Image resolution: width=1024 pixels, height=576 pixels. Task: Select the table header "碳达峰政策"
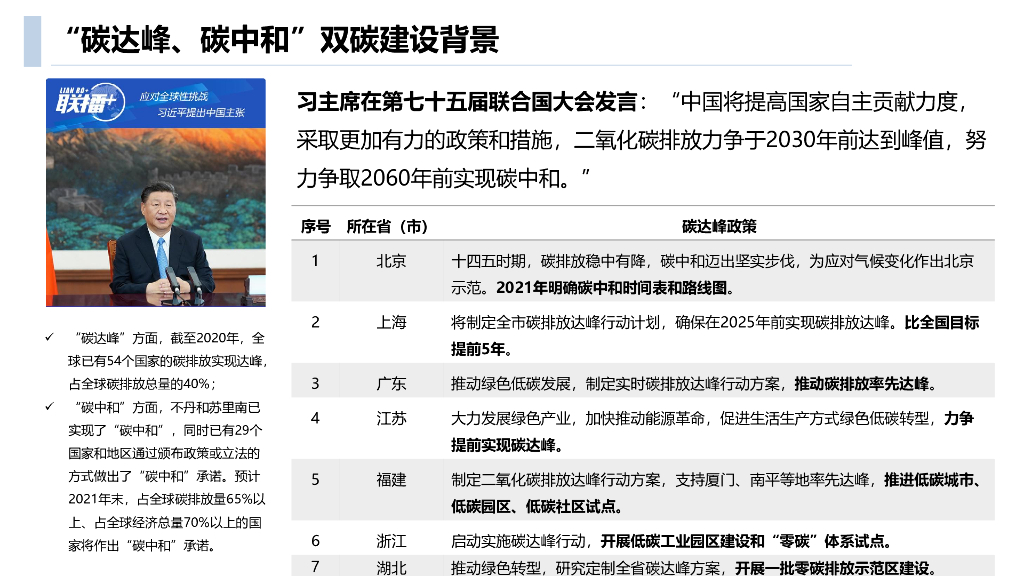click(720, 226)
